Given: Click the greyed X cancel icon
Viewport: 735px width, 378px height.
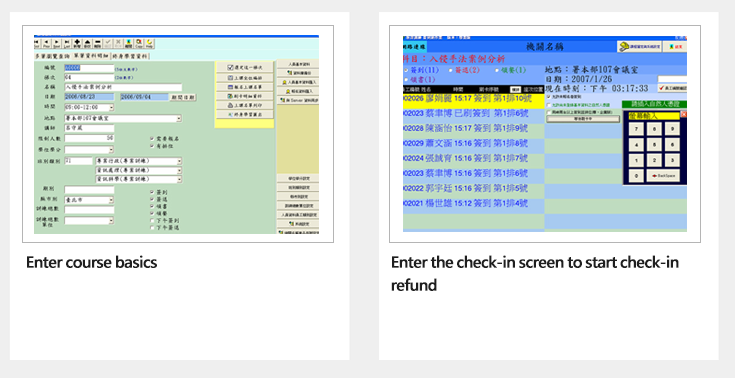Looking at the screenshot, I should (118, 44).
